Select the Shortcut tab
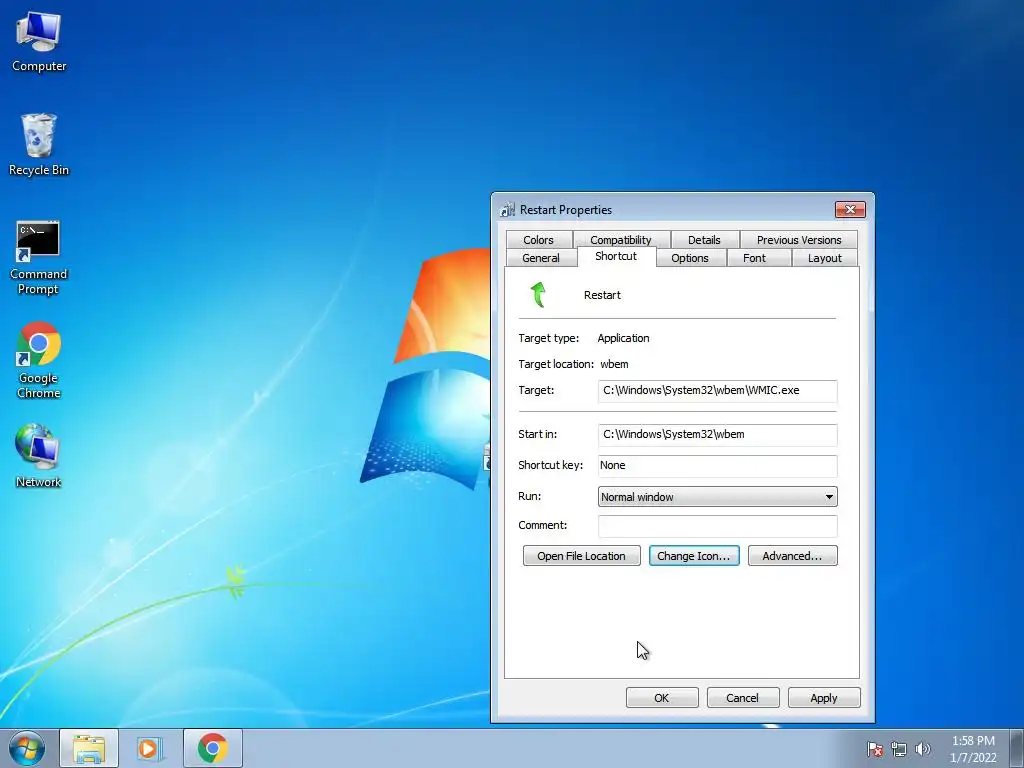This screenshot has width=1024, height=768. [616, 256]
